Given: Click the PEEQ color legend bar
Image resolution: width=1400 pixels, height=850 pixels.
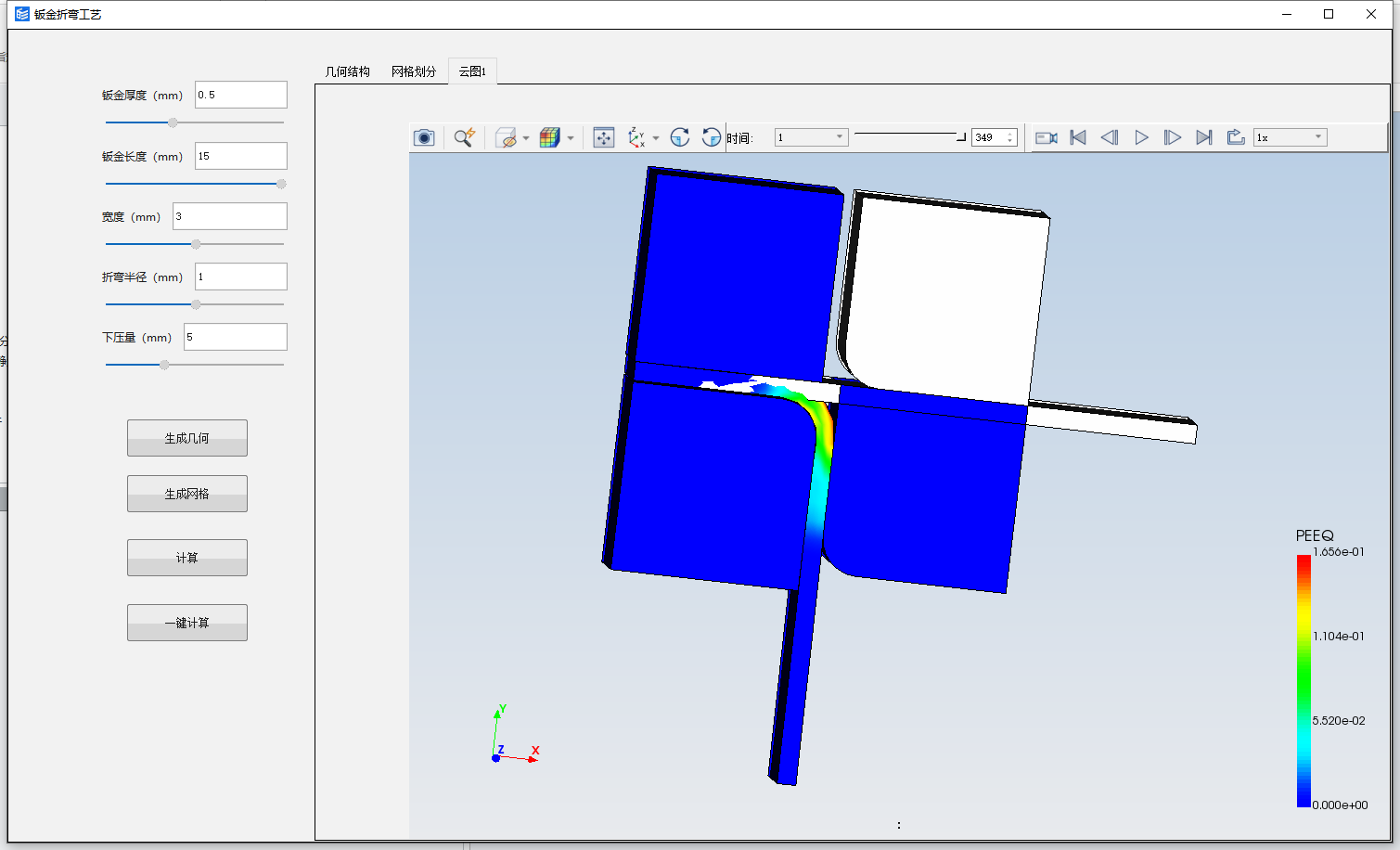Looking at the screenshot, I should tap(1304, 681).
